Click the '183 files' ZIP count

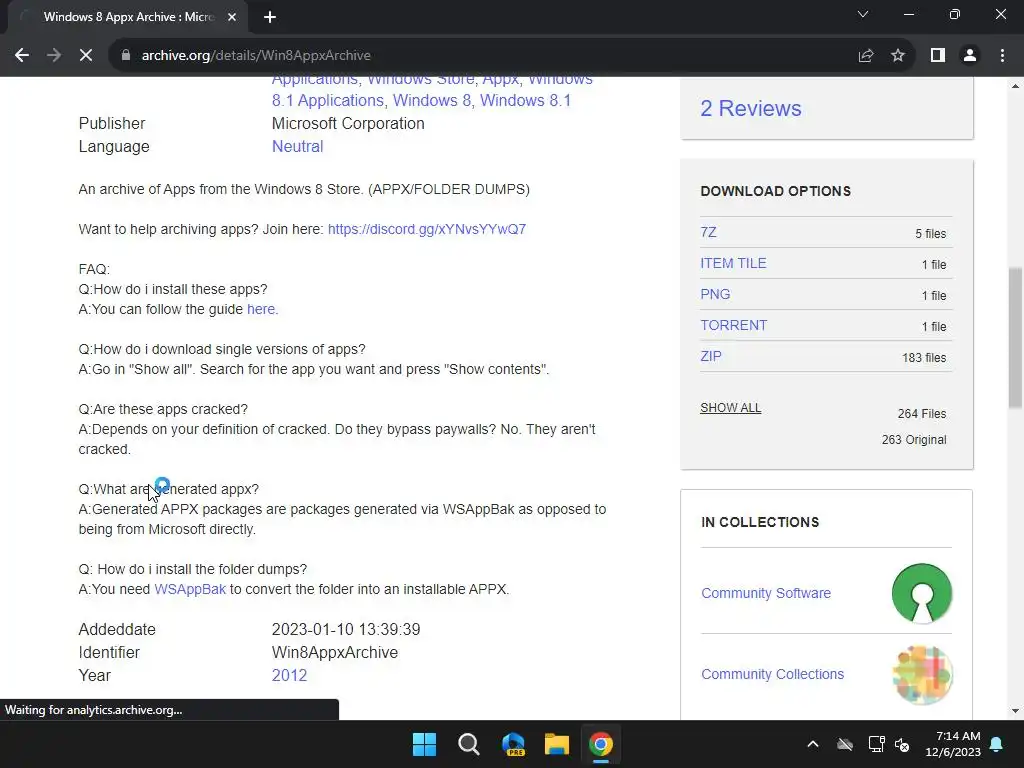pyautogui.click(x=924, y=358)
